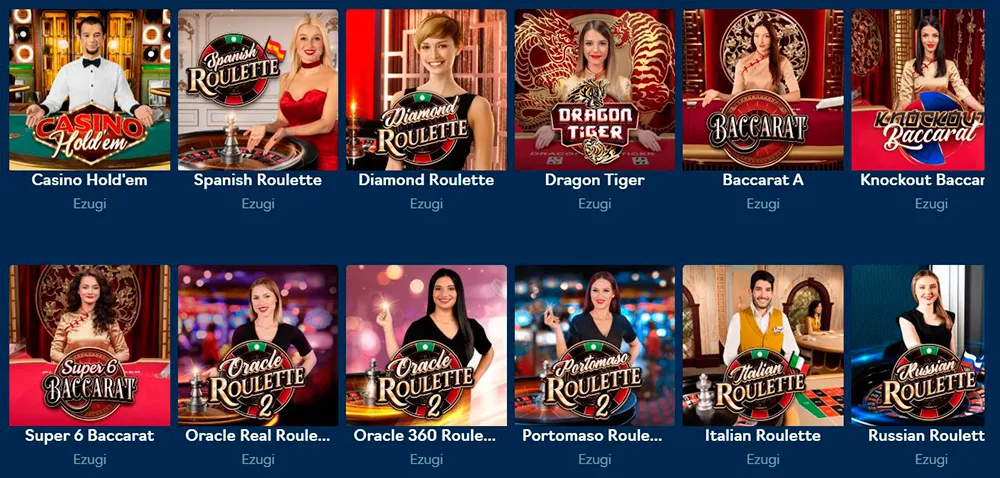Click the Baccarat A game image
Viewport: 1000px width, 478px height.
[763, 90]
